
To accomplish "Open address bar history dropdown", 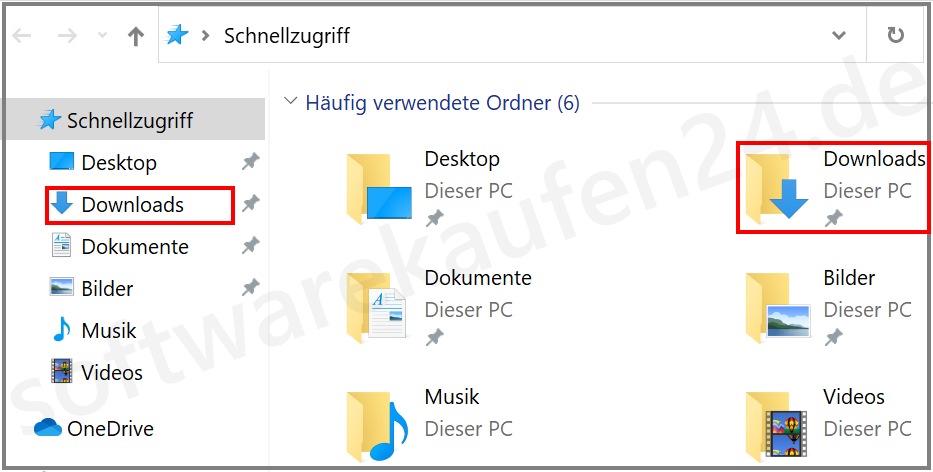I will pyautogui.click(x=839, y=36).
